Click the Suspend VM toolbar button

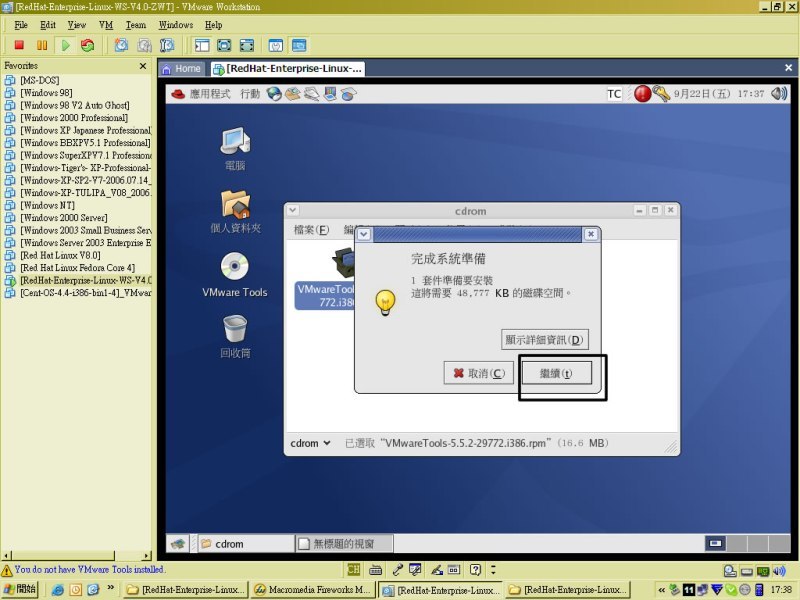coord(42,45)
